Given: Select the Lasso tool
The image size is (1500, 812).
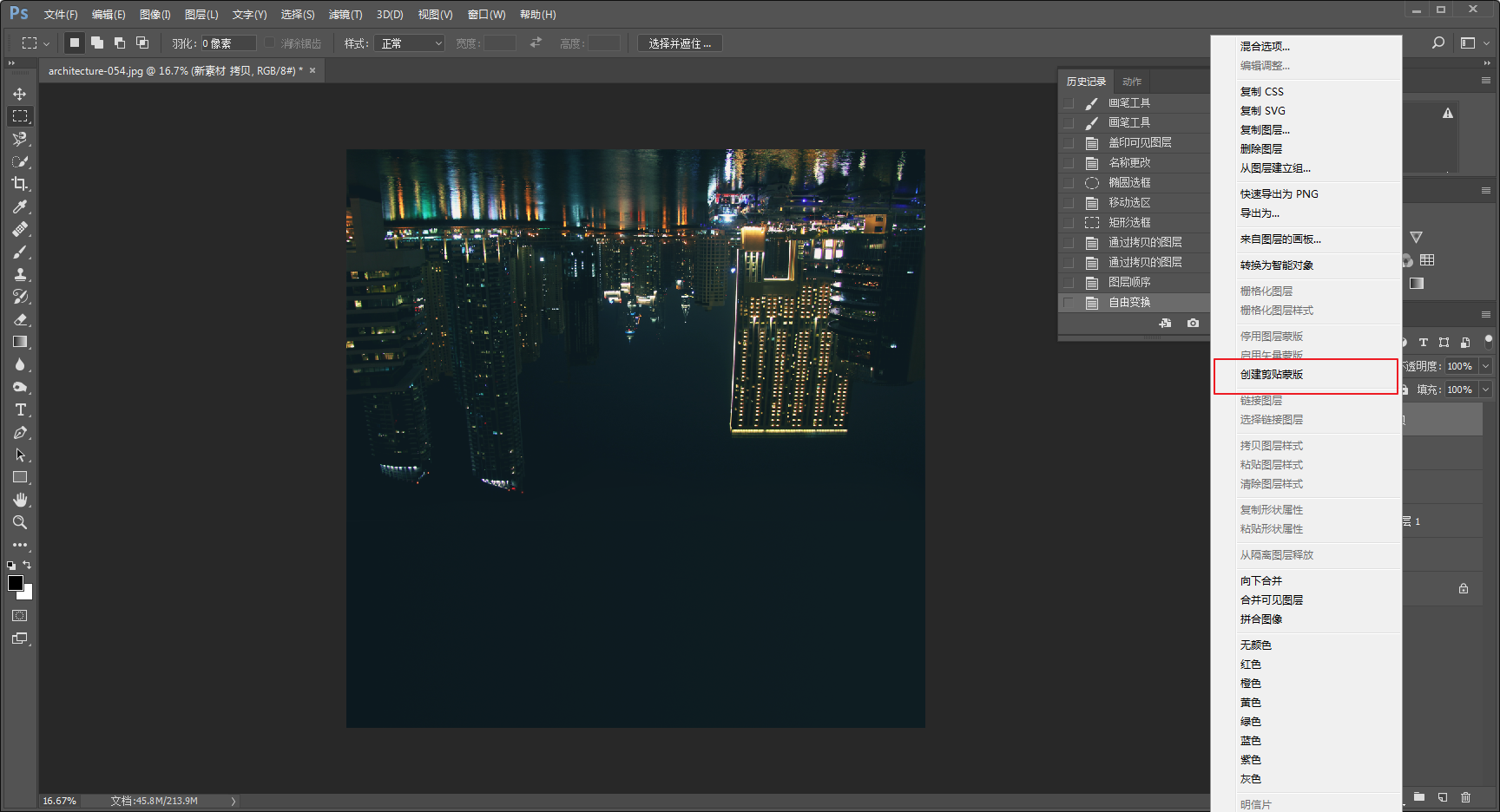Looking at the screenshot, I should point(20,139).
